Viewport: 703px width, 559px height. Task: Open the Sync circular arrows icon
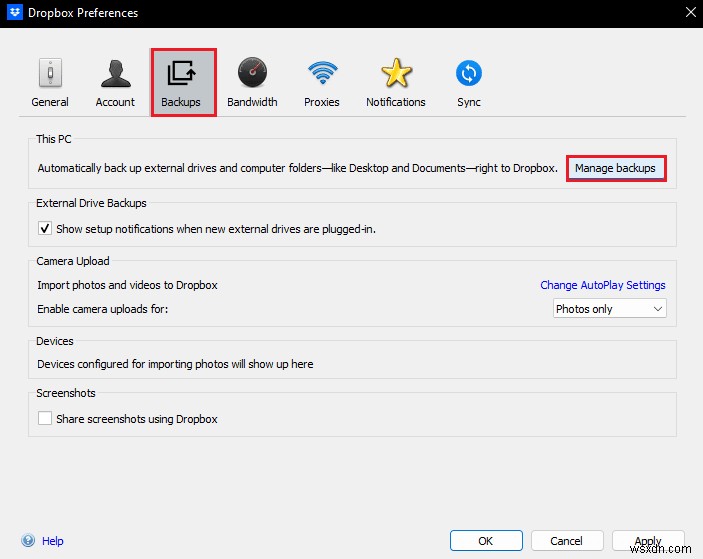(x=469, y=73)
